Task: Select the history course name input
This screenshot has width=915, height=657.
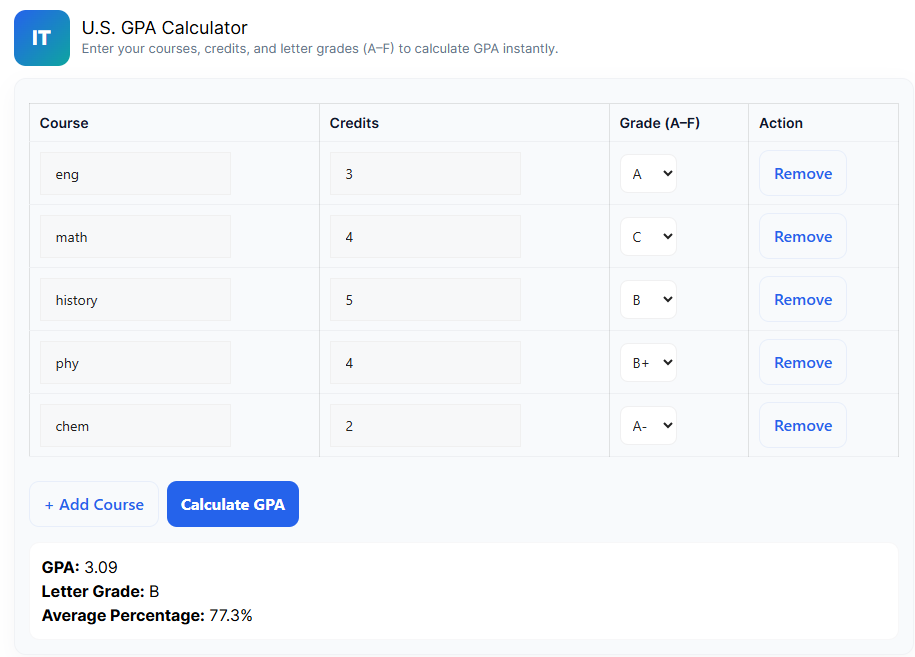Action: pyautogui.click(x=135, y=300)
